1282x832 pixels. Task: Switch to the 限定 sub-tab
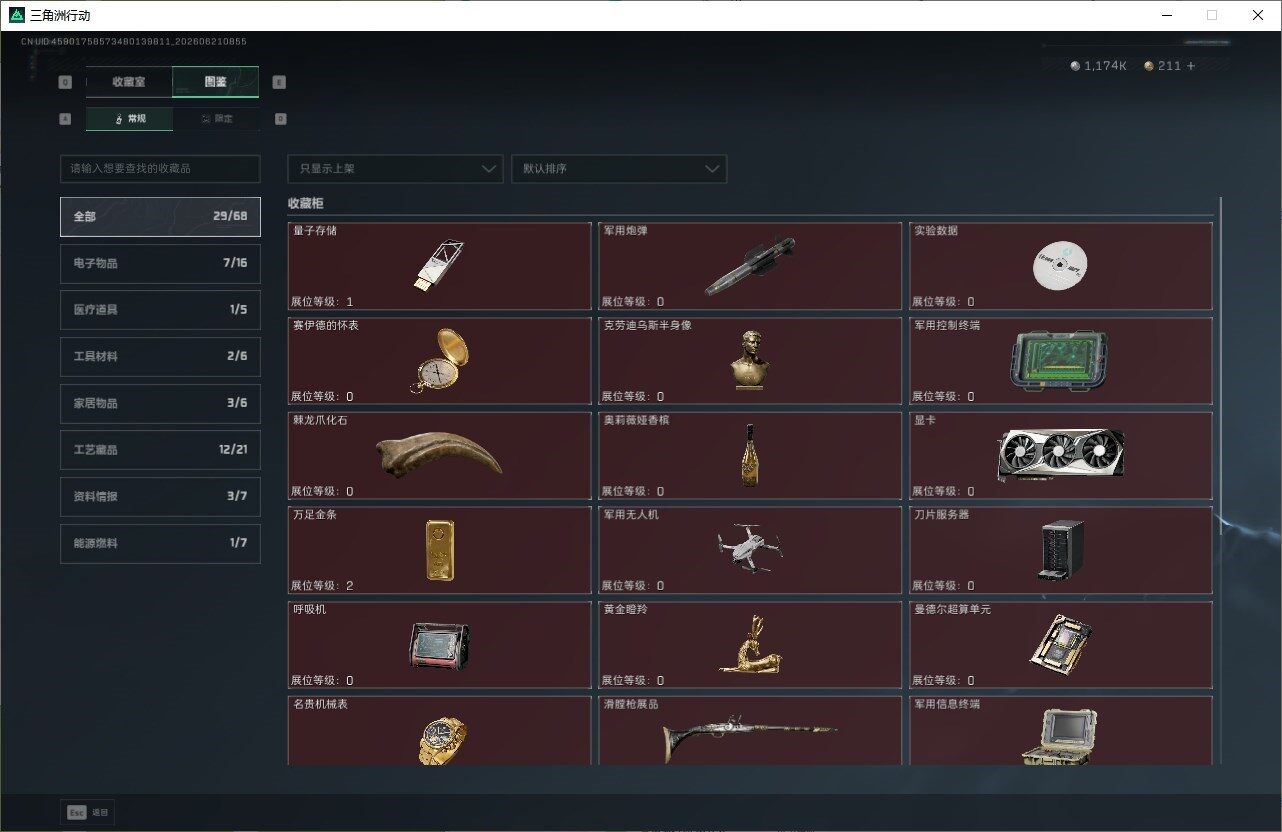tap(217, 118)
